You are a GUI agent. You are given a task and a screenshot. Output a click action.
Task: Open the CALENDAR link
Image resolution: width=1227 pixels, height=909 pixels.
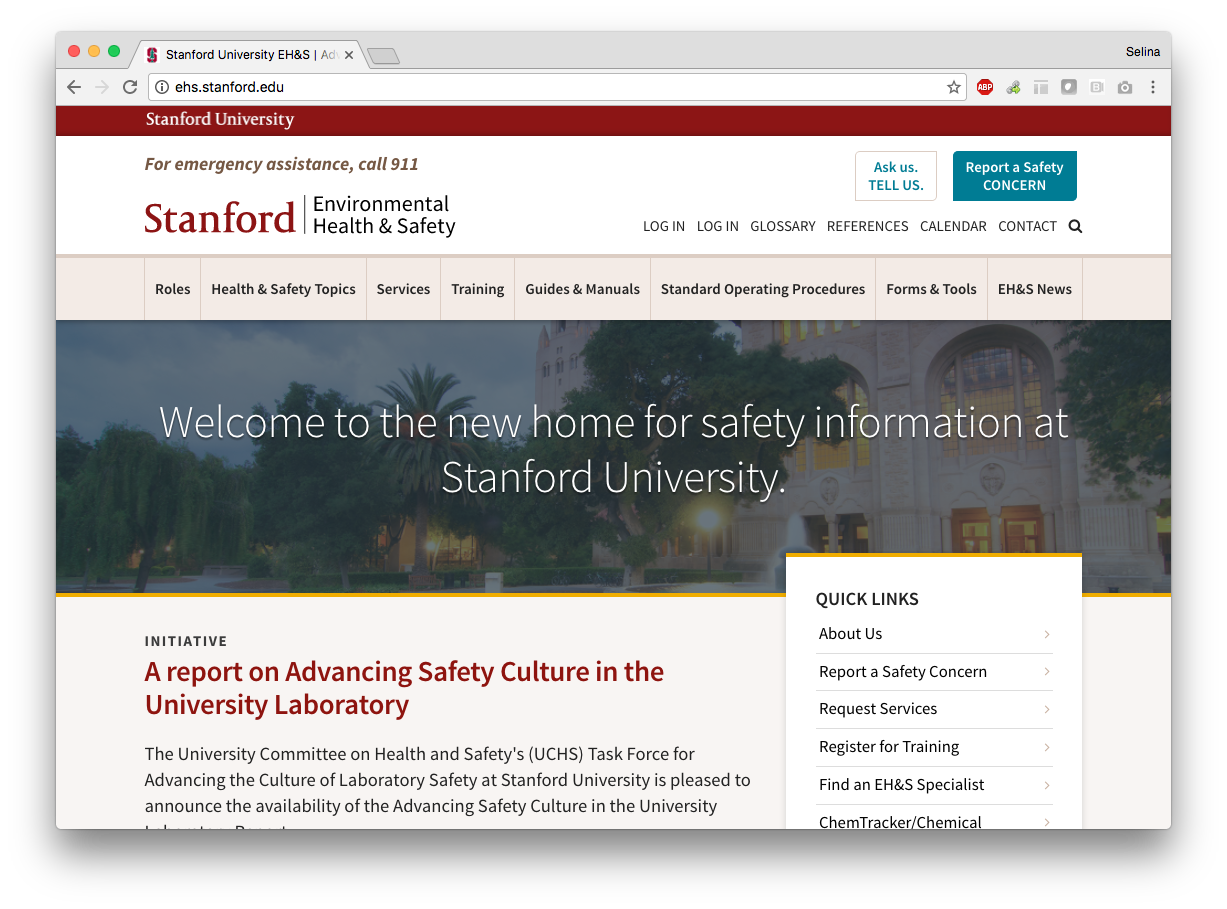(x=953, y=226)
